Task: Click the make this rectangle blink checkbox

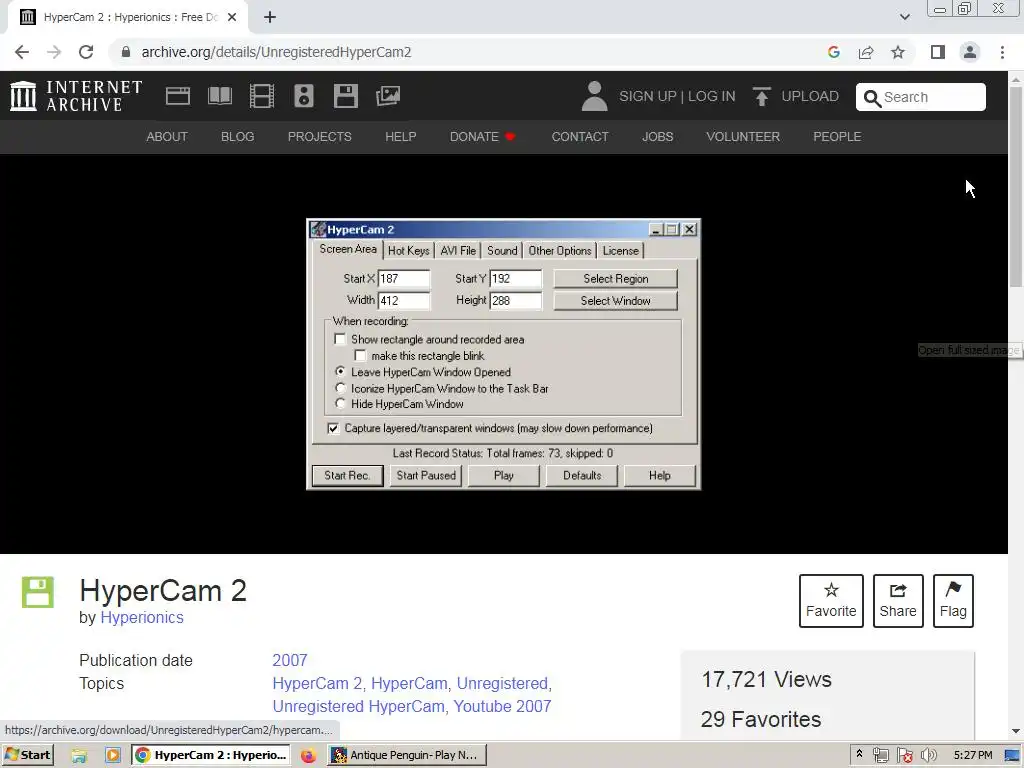Action: point(360,355)
